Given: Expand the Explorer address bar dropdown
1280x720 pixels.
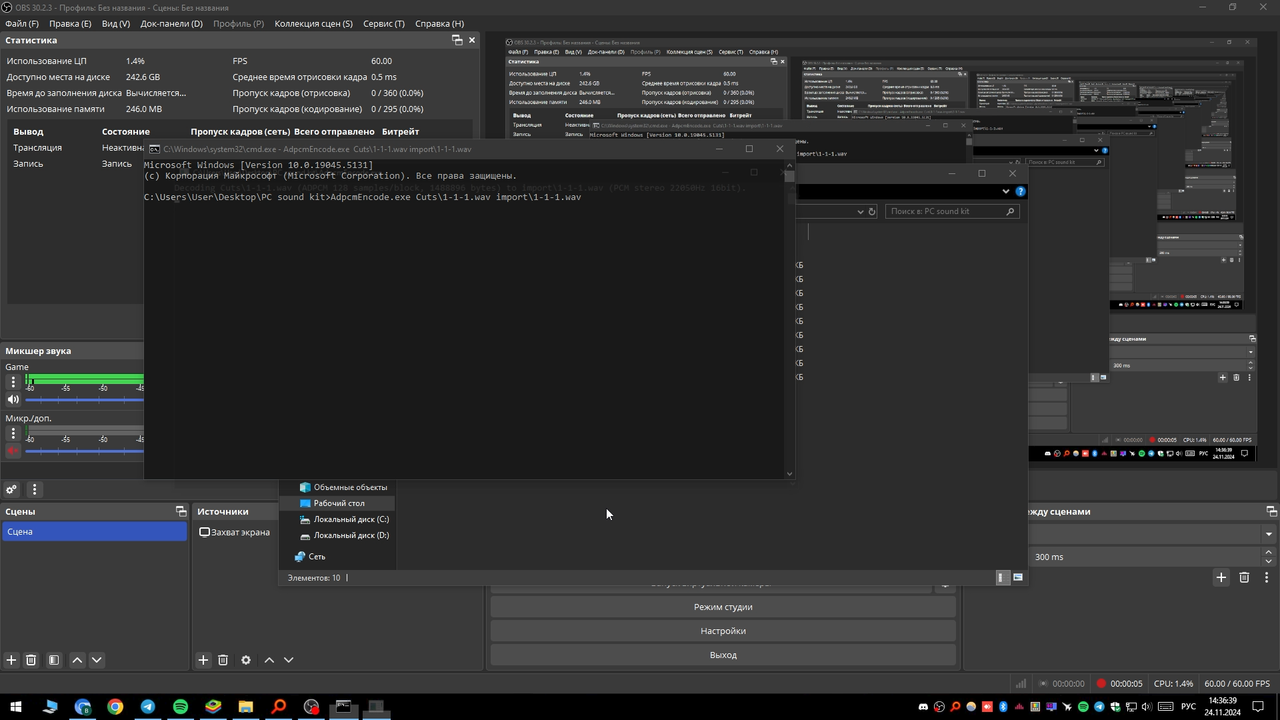Looking at the screenshot, I should pos(859,211).
